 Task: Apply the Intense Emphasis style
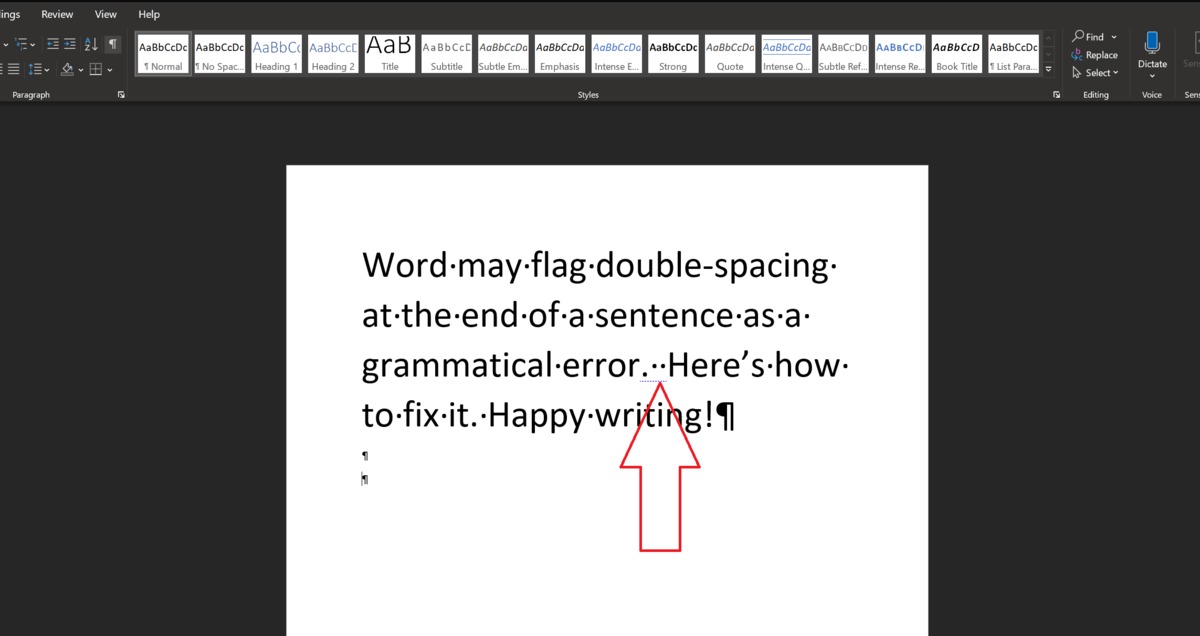tap(616, 54)
